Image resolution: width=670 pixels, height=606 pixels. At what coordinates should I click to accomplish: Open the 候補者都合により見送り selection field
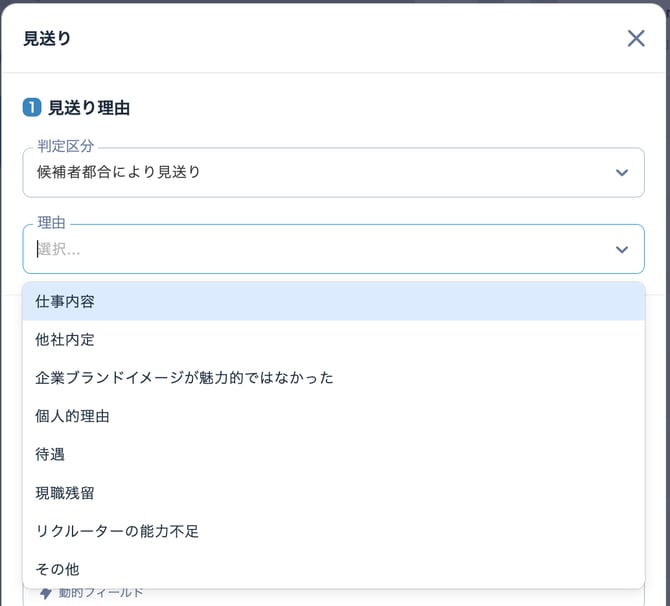(x=300, y=173)
